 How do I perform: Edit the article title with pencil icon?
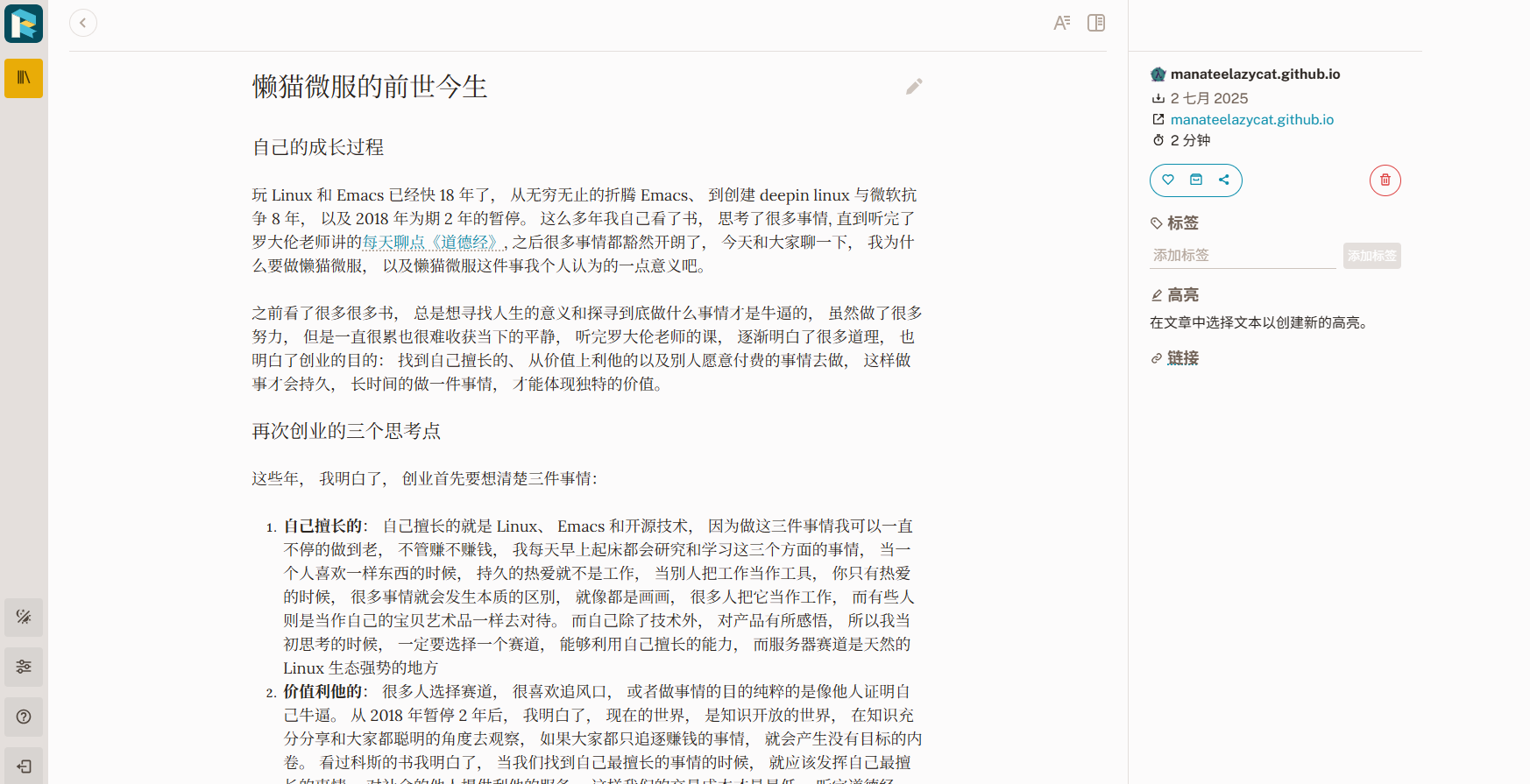coord(914,86)
